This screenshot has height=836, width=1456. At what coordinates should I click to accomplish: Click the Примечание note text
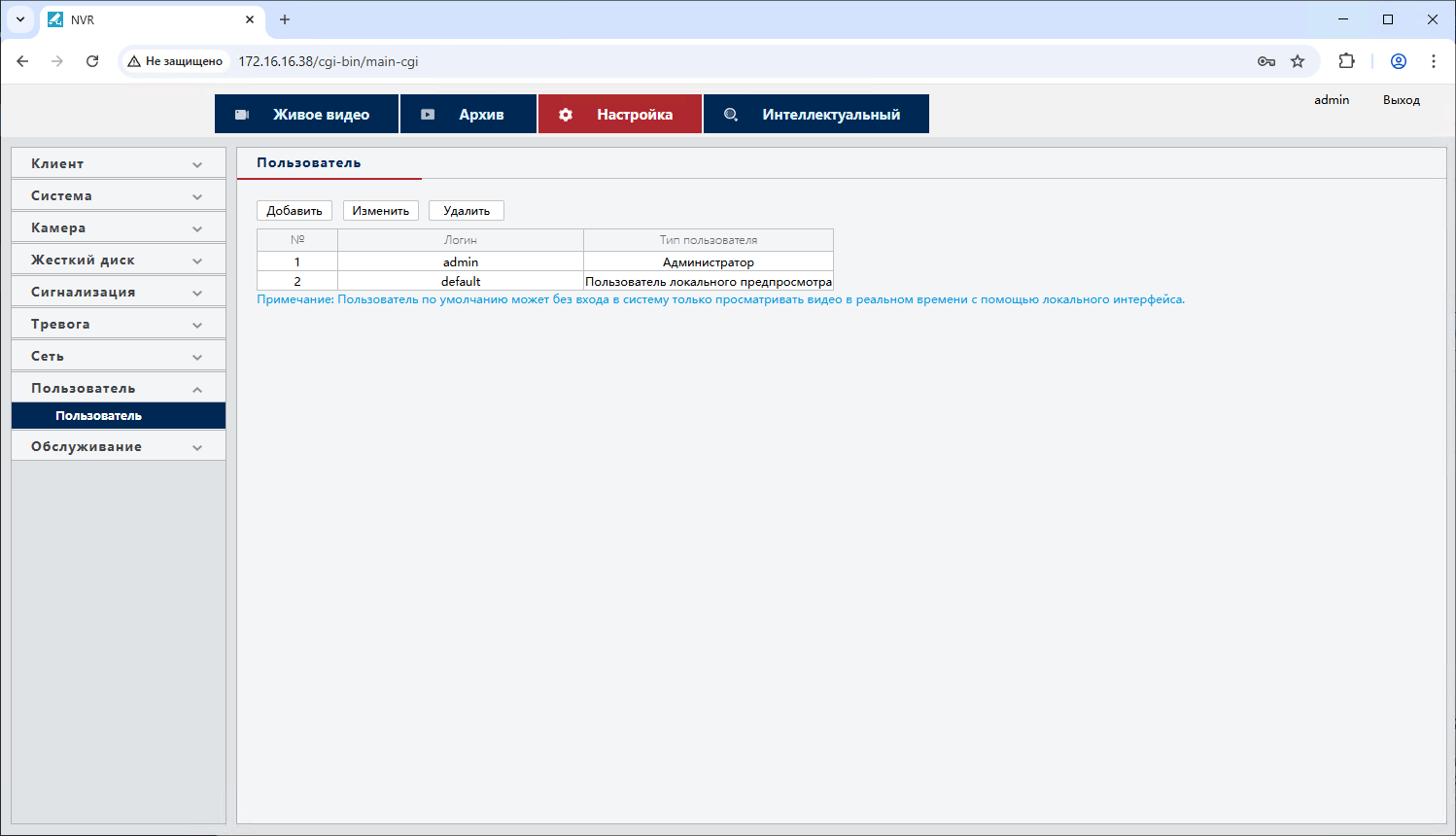(x=720, y=299)
